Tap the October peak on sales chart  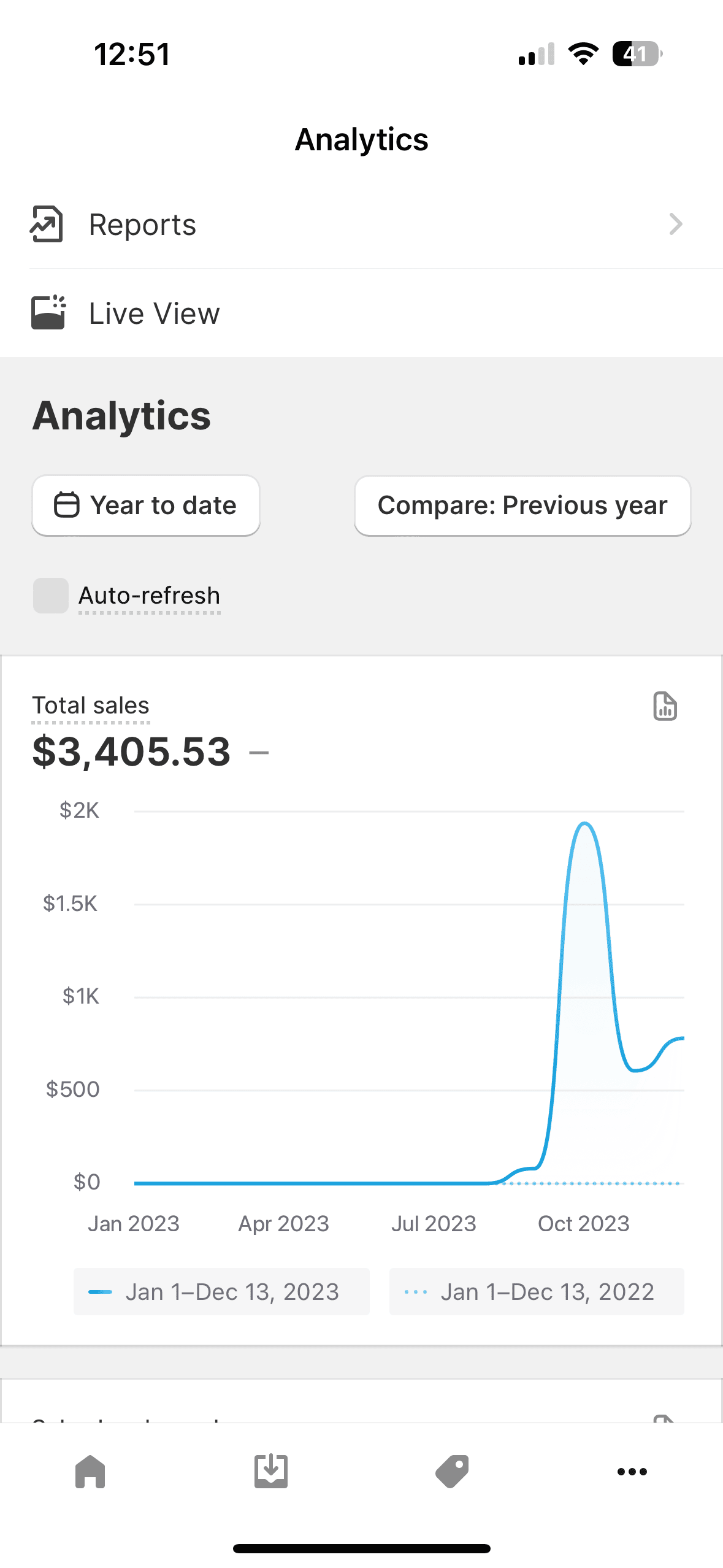click(585, 825)
